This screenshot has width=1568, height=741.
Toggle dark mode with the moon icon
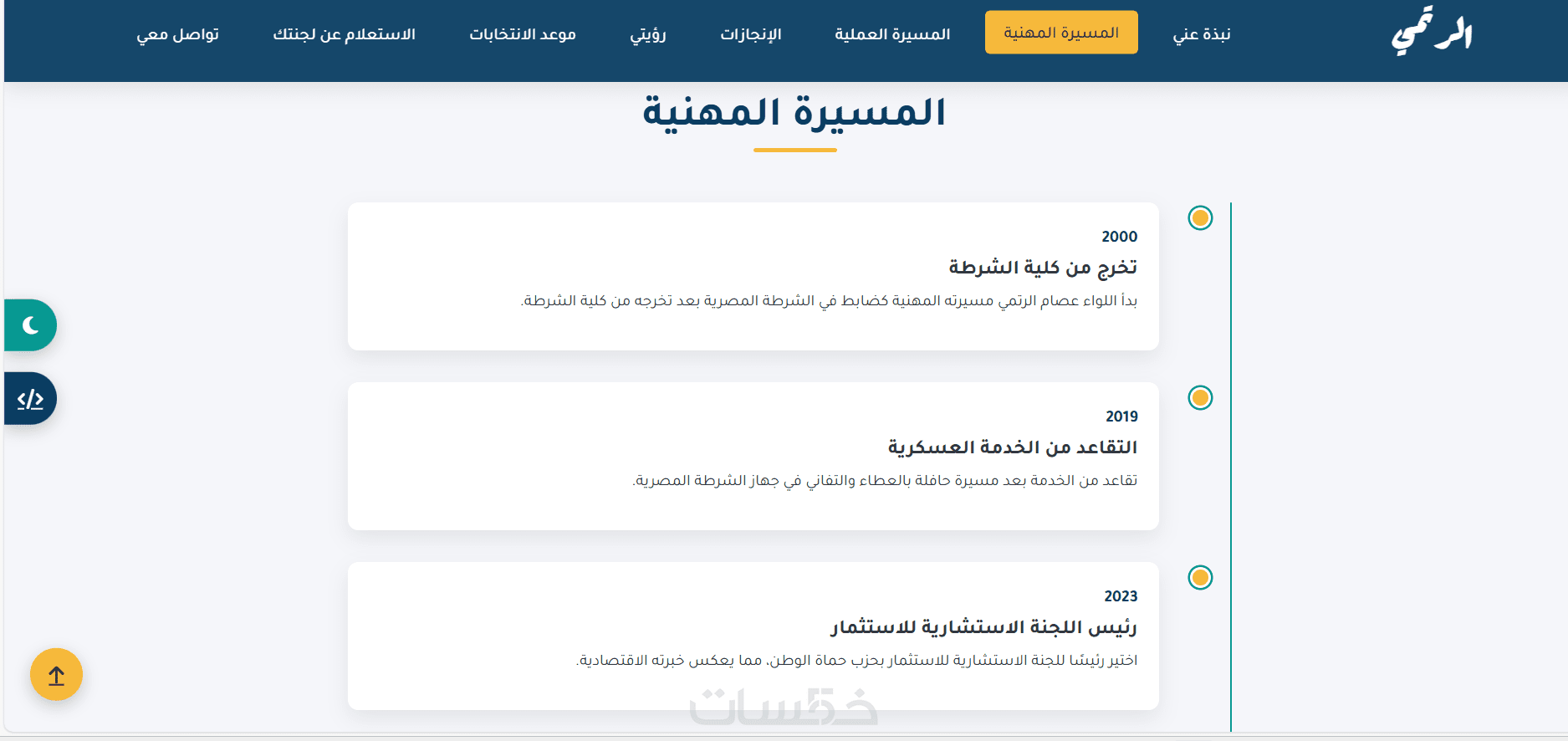point(30,325)
